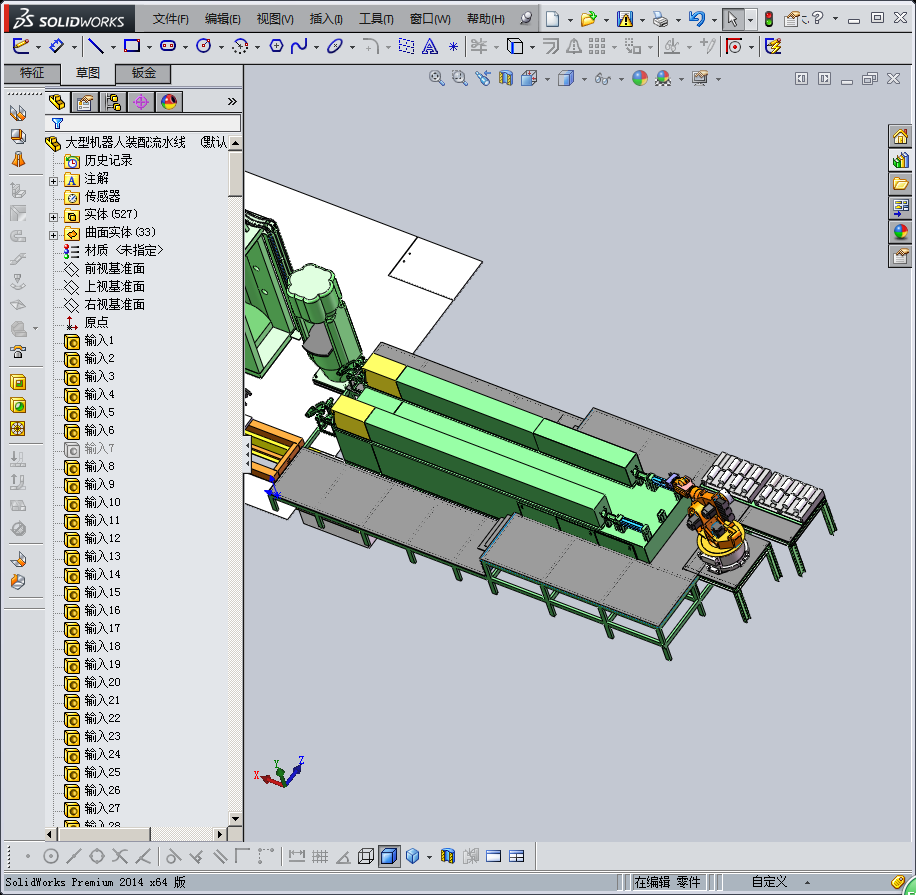Switch to the DisplayManager tab icon
Viewport: 916px width, 895px height.
168,102
